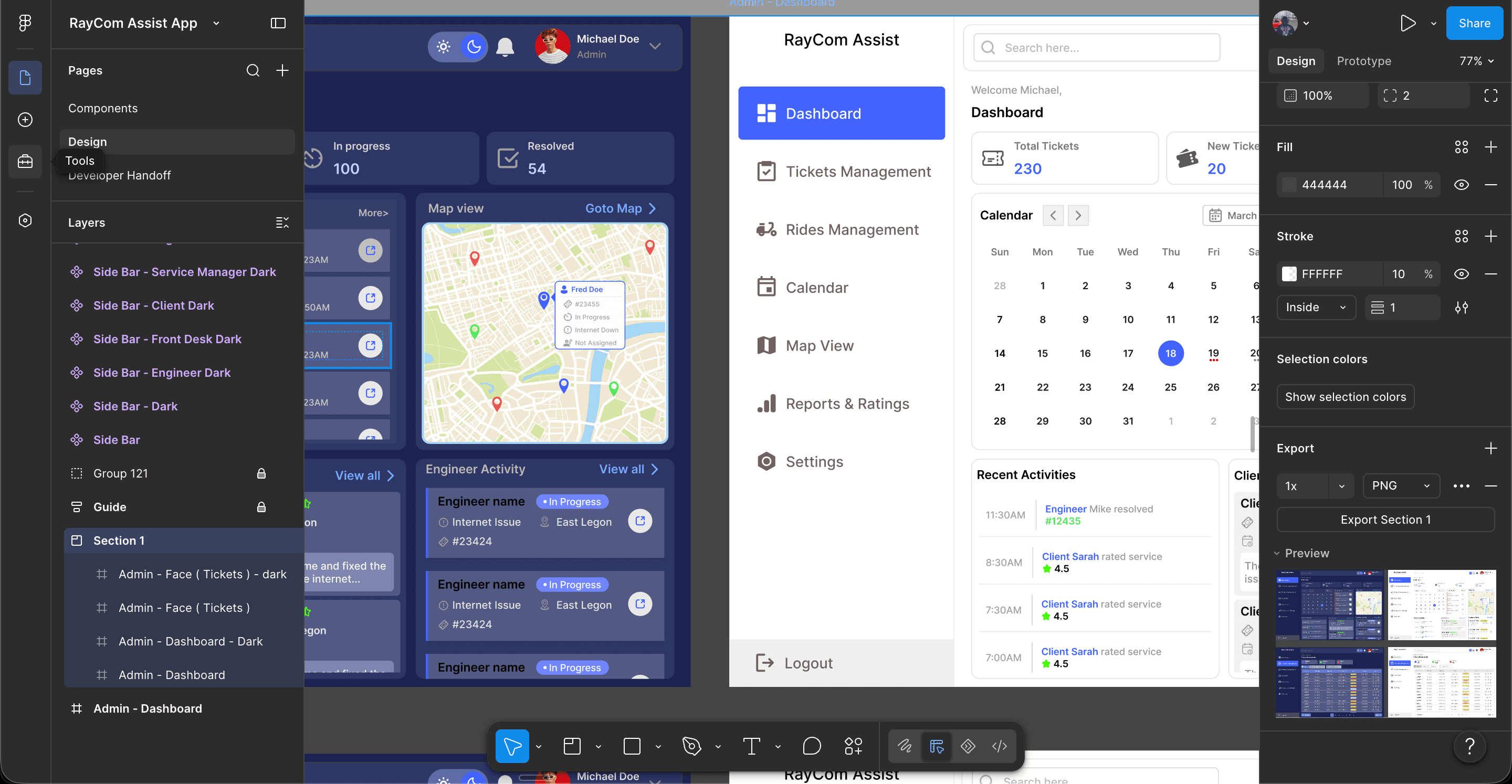Select the Frame tool in bottom toolbar
1512x784 pixels.
[x=572, y=746]
